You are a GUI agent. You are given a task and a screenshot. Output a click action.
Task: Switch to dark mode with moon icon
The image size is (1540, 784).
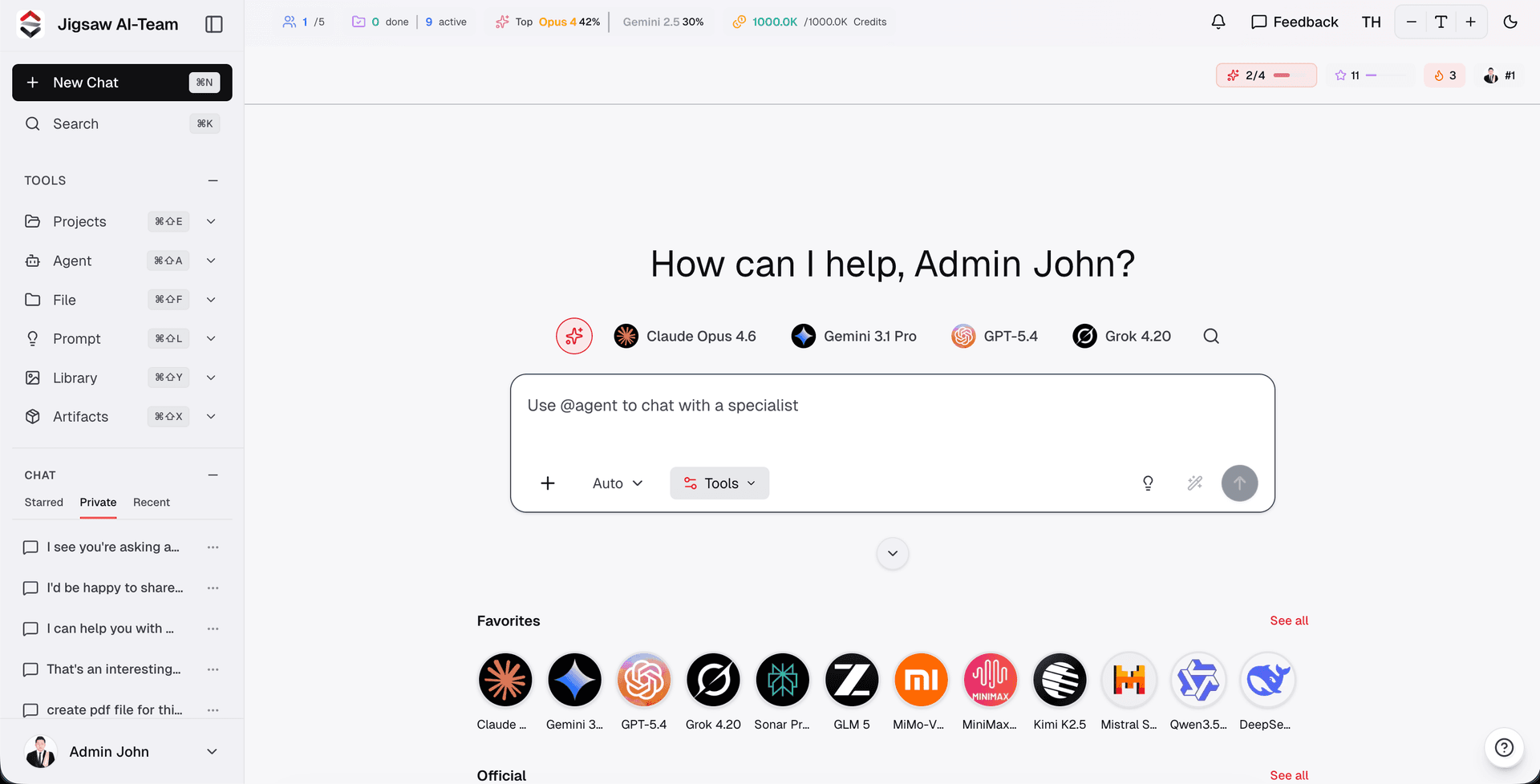(x=1510, y=22)
